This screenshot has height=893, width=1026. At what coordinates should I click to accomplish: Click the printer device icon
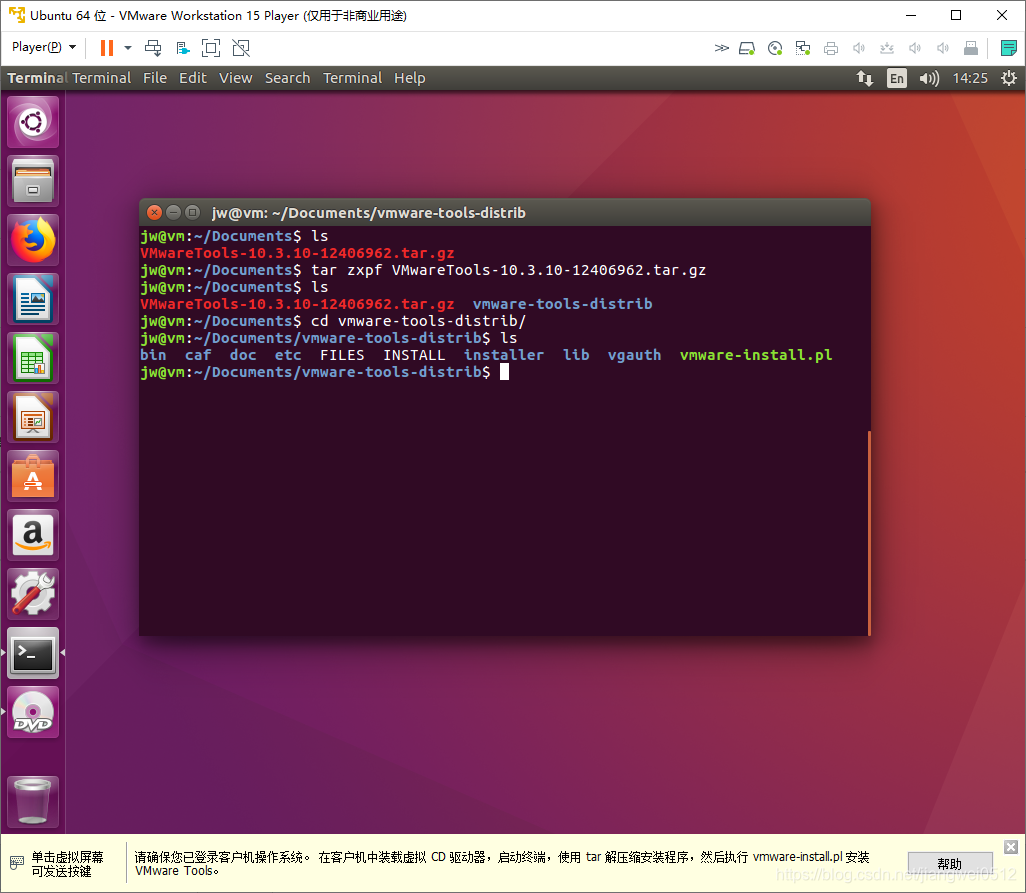831,48
